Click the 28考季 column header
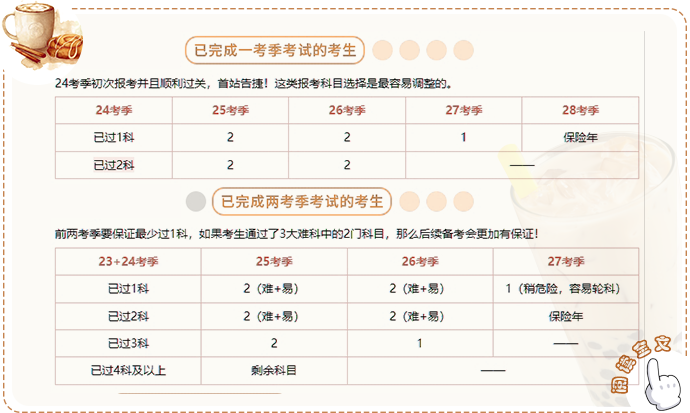Screen dimensions: 690x413 (x=580, y=110)
